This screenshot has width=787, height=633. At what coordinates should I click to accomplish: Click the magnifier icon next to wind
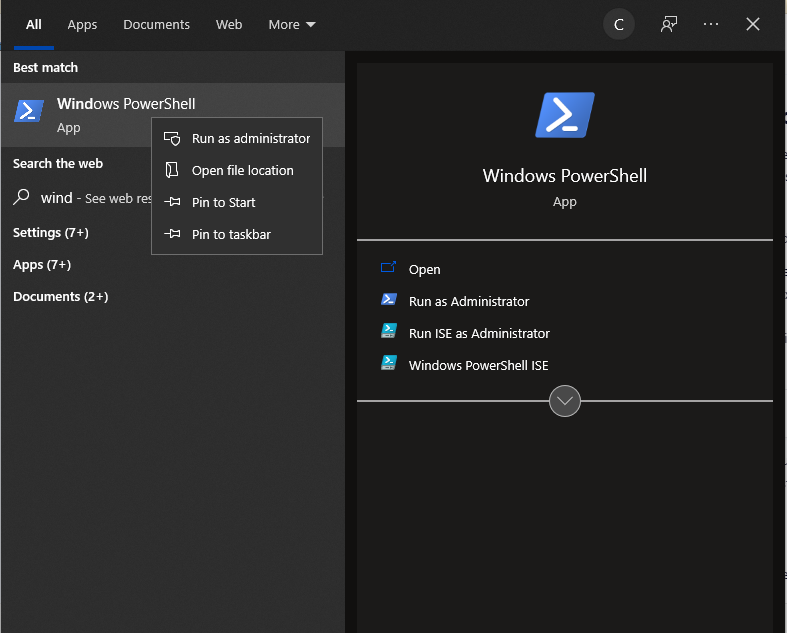pyautogui.click(x=22, y=197)
